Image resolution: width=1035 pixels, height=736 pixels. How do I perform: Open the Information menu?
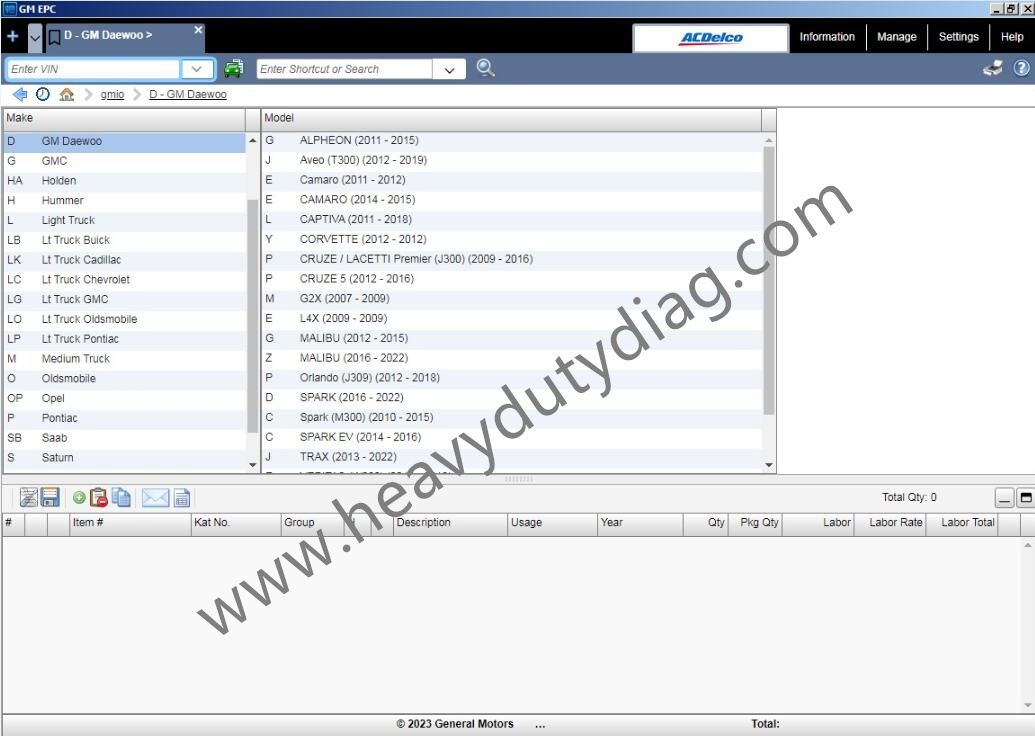pos(827,37)
